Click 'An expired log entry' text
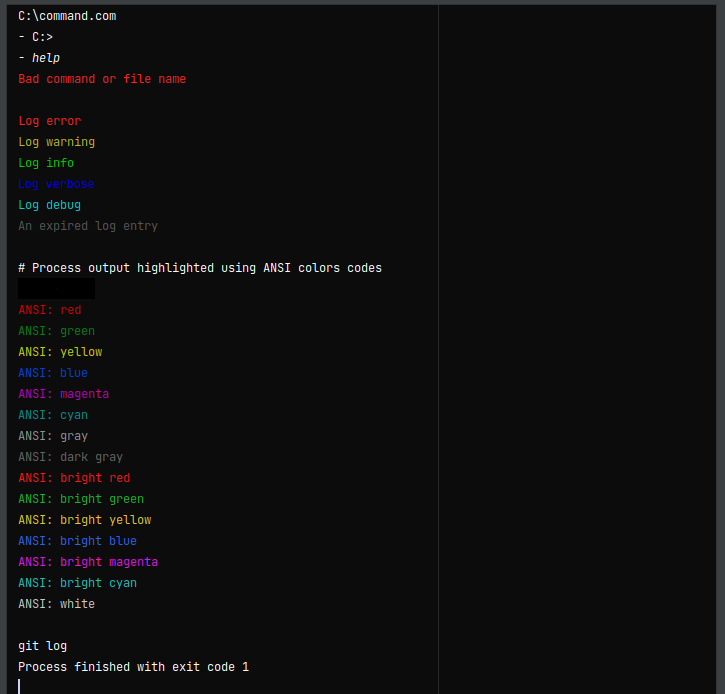Screen dimensions: 725x694 pyautogui.click(x=88, y=226)
